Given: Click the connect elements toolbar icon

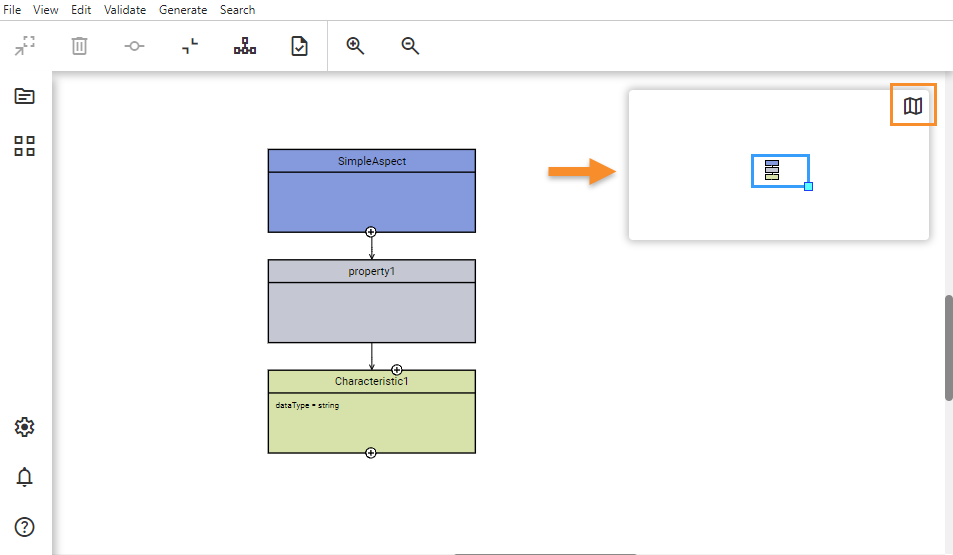Looking at the screenshot, I should [134, 46].
